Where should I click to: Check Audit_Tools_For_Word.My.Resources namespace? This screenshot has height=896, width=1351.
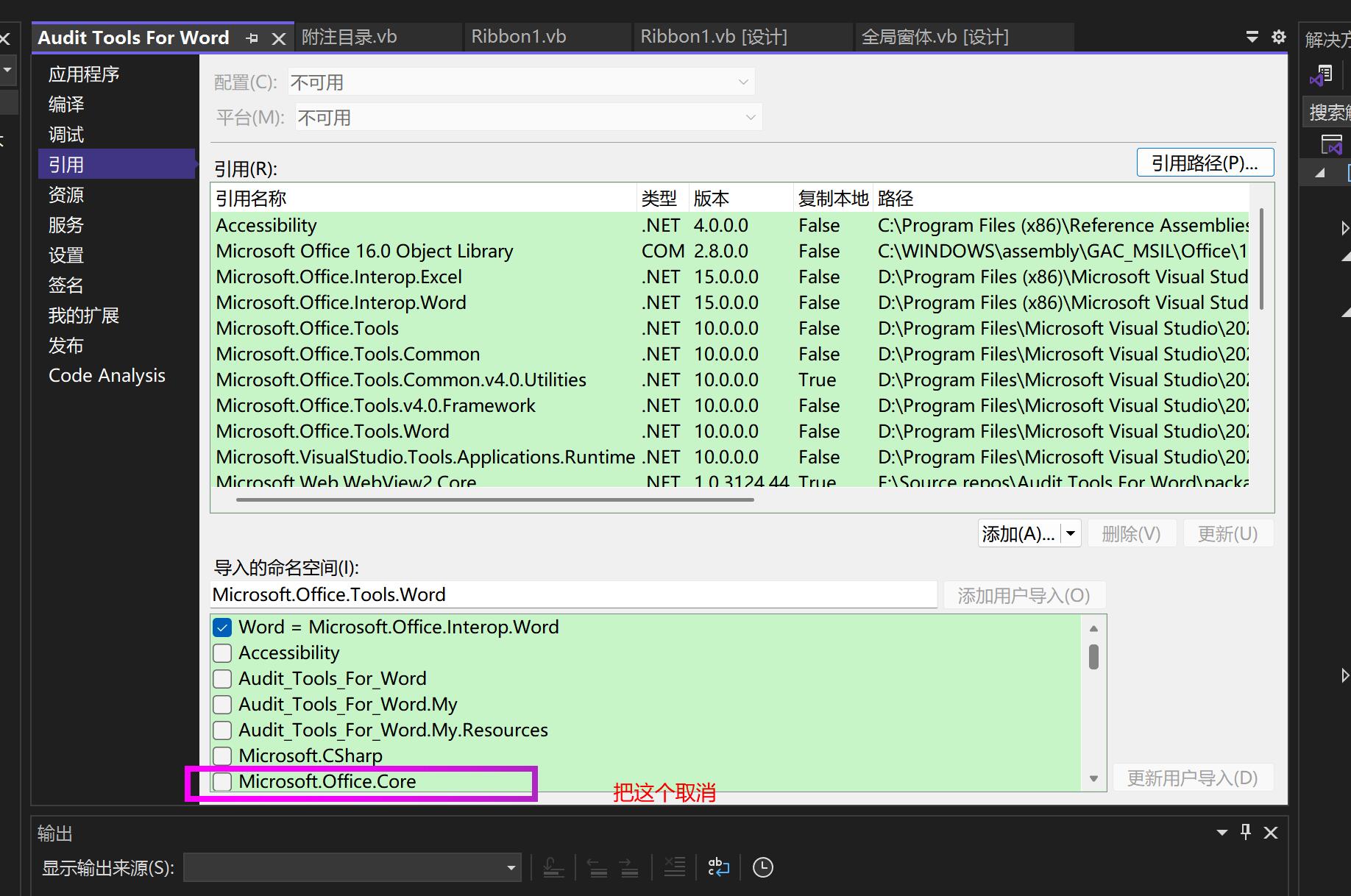click(222, 730)
